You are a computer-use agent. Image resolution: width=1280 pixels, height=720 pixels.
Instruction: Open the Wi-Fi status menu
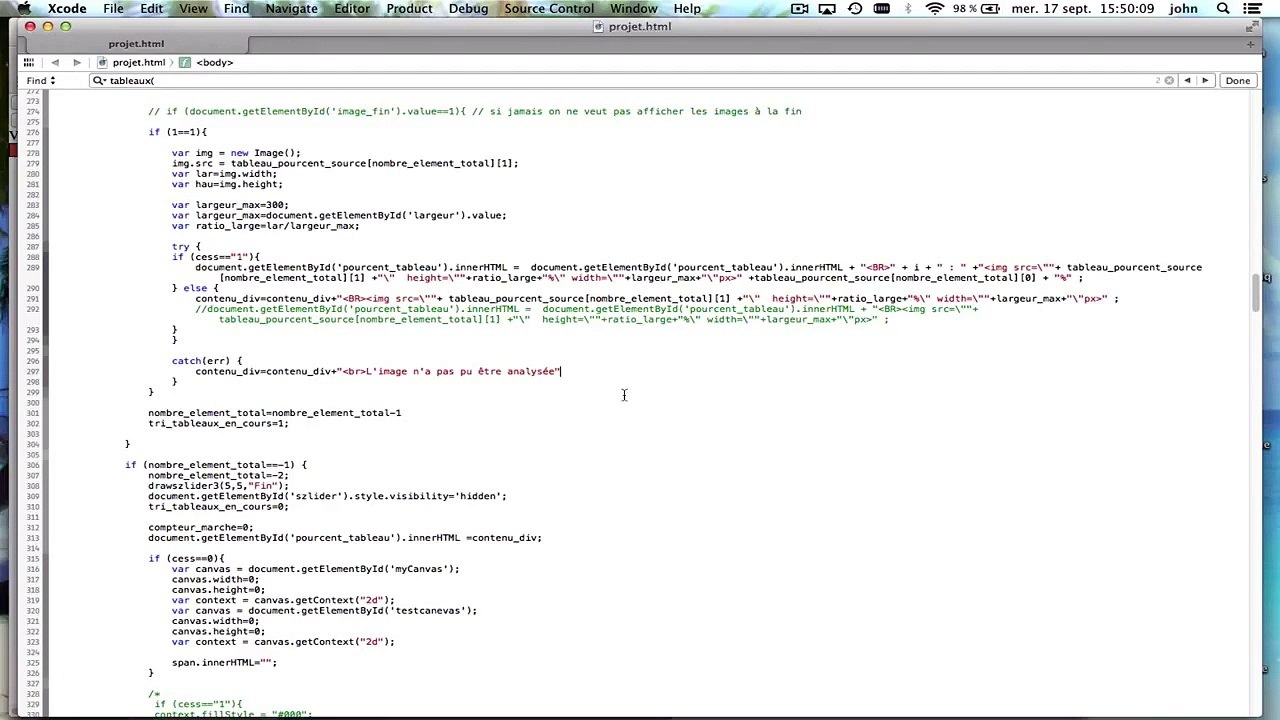tap(934, 9)
